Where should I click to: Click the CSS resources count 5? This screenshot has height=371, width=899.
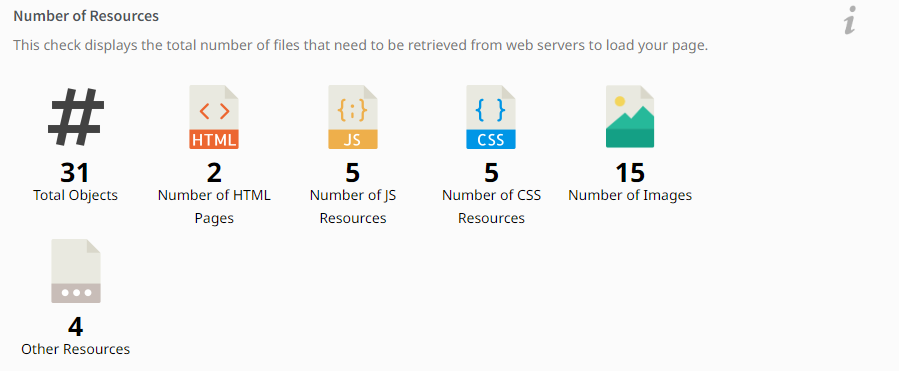coord(491,173)
